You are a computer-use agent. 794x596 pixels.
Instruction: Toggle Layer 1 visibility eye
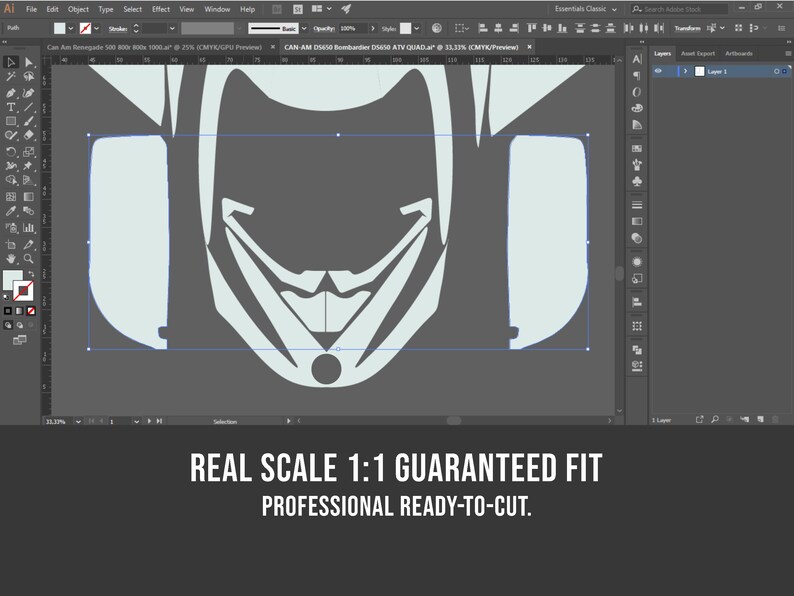coord(658,71)
